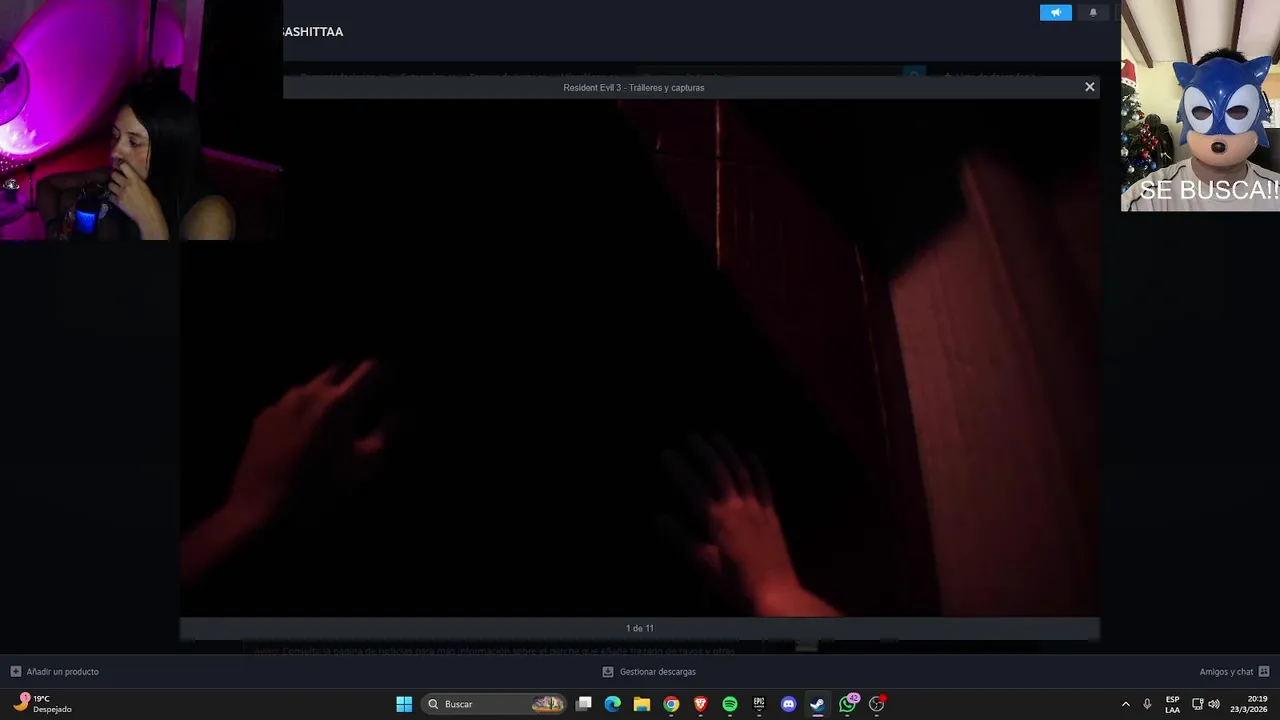Click the friends chat icon in the Steam footer
Screen dimensions: 1280x720
[x=1264, y=672]
